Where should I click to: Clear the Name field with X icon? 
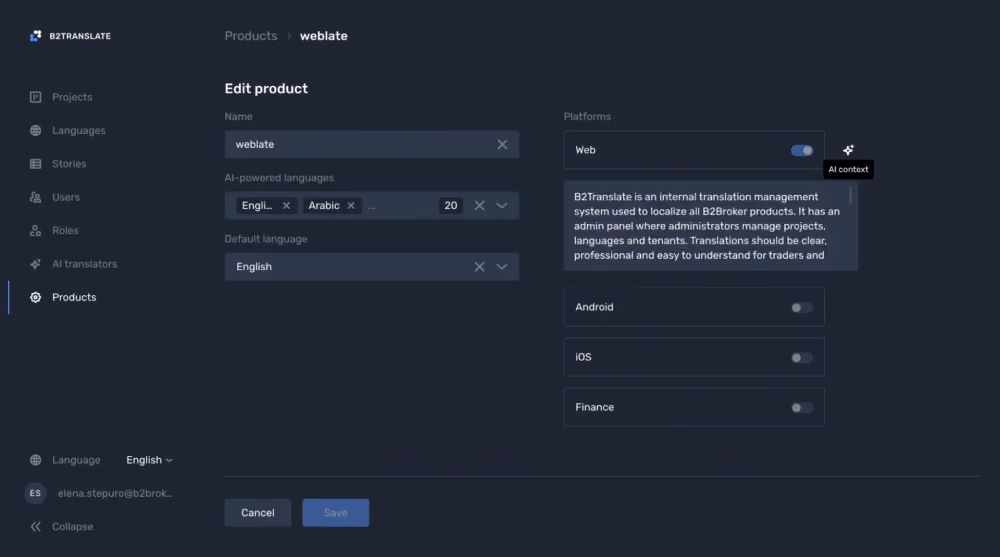pyautogui.click(x=503, y=144)
